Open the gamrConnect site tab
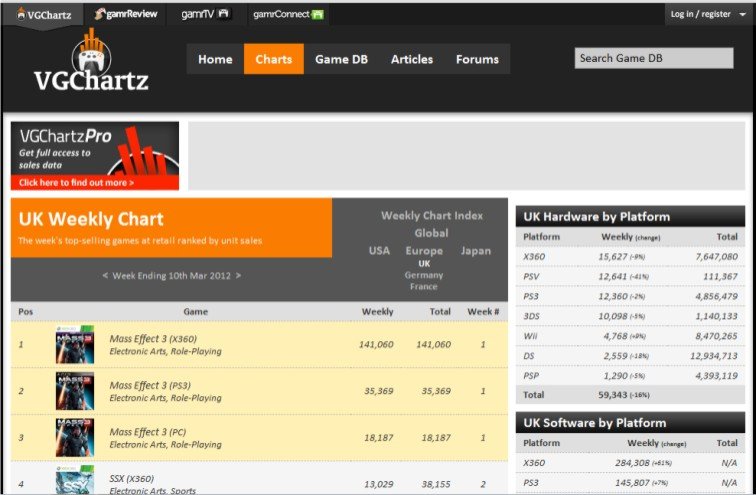Viewport: 756px width, 495px height. (288, 14)
